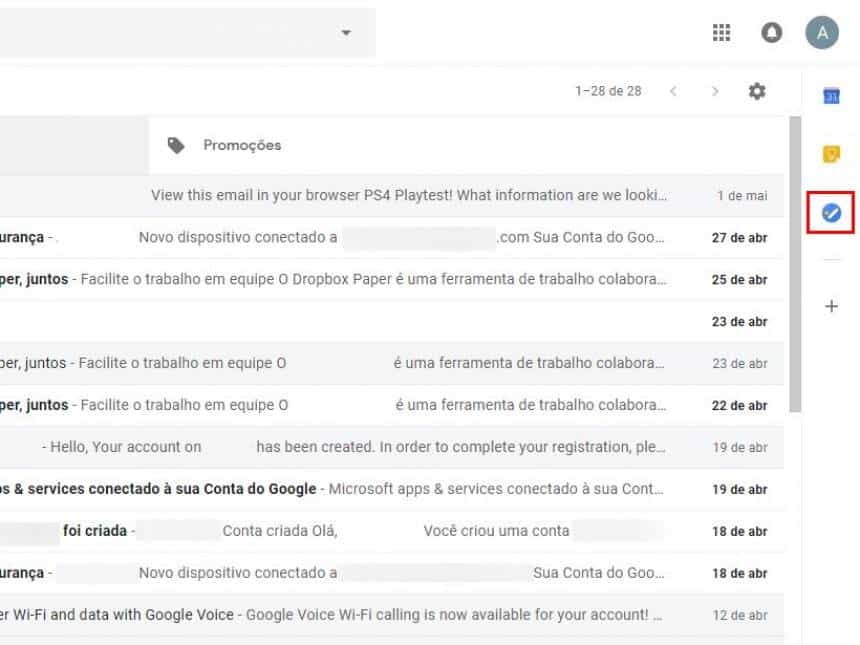Open the Google apps grid
This screenshot has width=860, height=645.
click(x=721, y=33)
